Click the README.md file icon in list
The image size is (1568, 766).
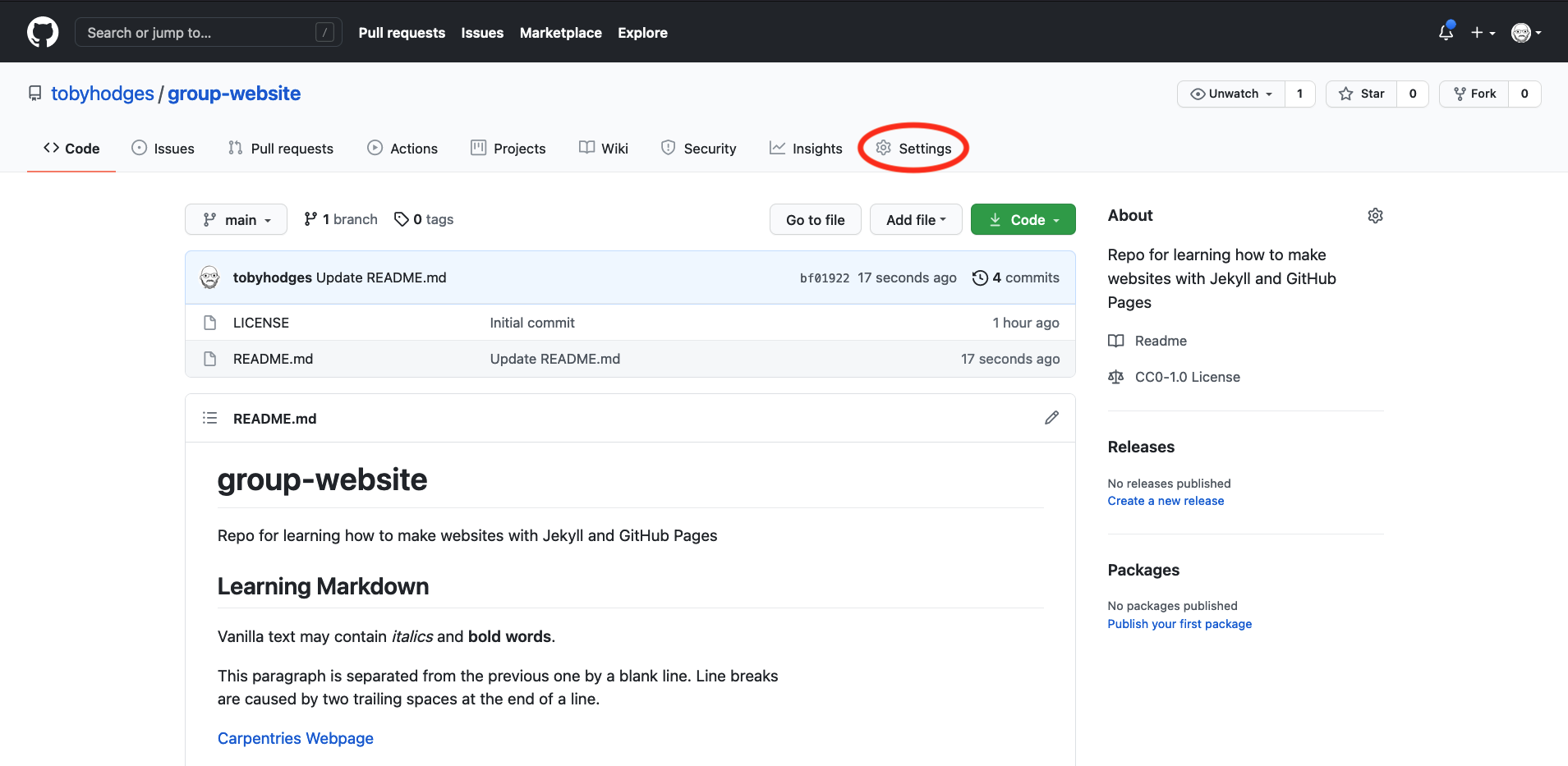tap(209, 359)
